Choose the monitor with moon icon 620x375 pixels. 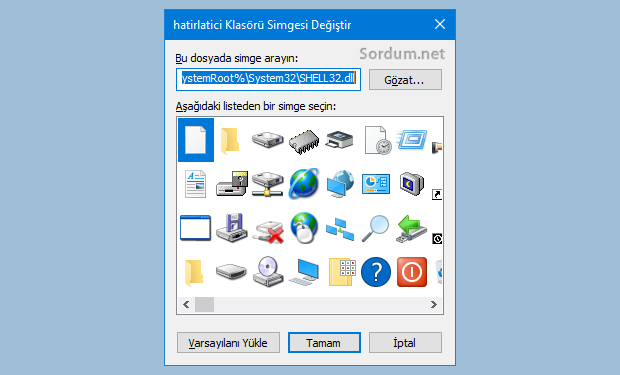point(412,184)
